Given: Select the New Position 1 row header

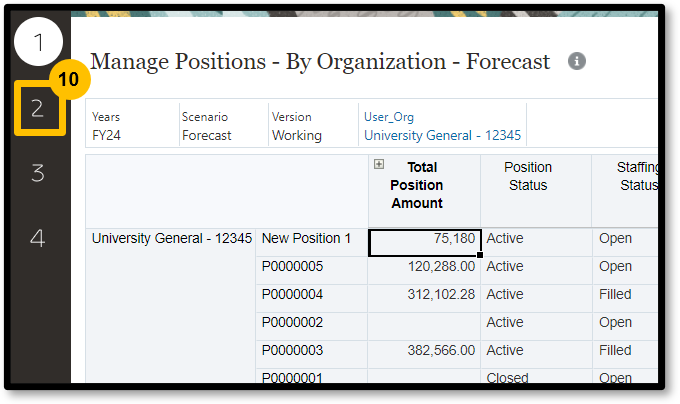Looking at the screenshot, I should [x=306, y=239].
